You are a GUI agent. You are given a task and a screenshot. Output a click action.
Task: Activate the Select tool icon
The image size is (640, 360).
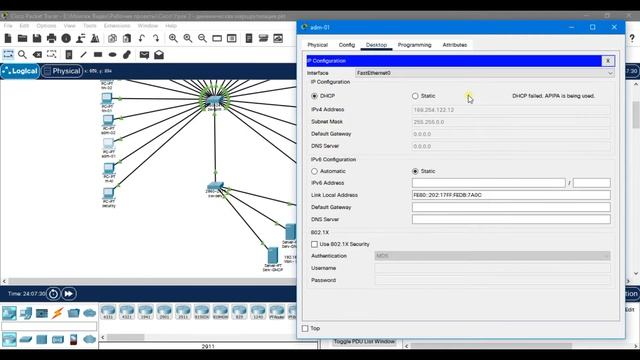(8, 54)
